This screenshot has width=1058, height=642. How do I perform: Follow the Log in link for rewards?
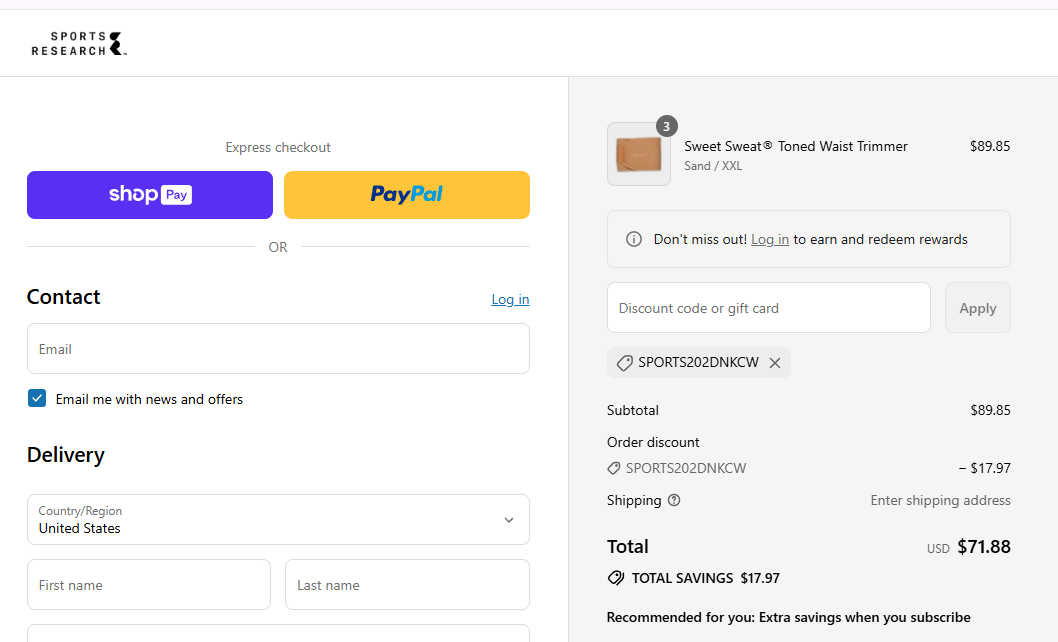coord(770,239)
